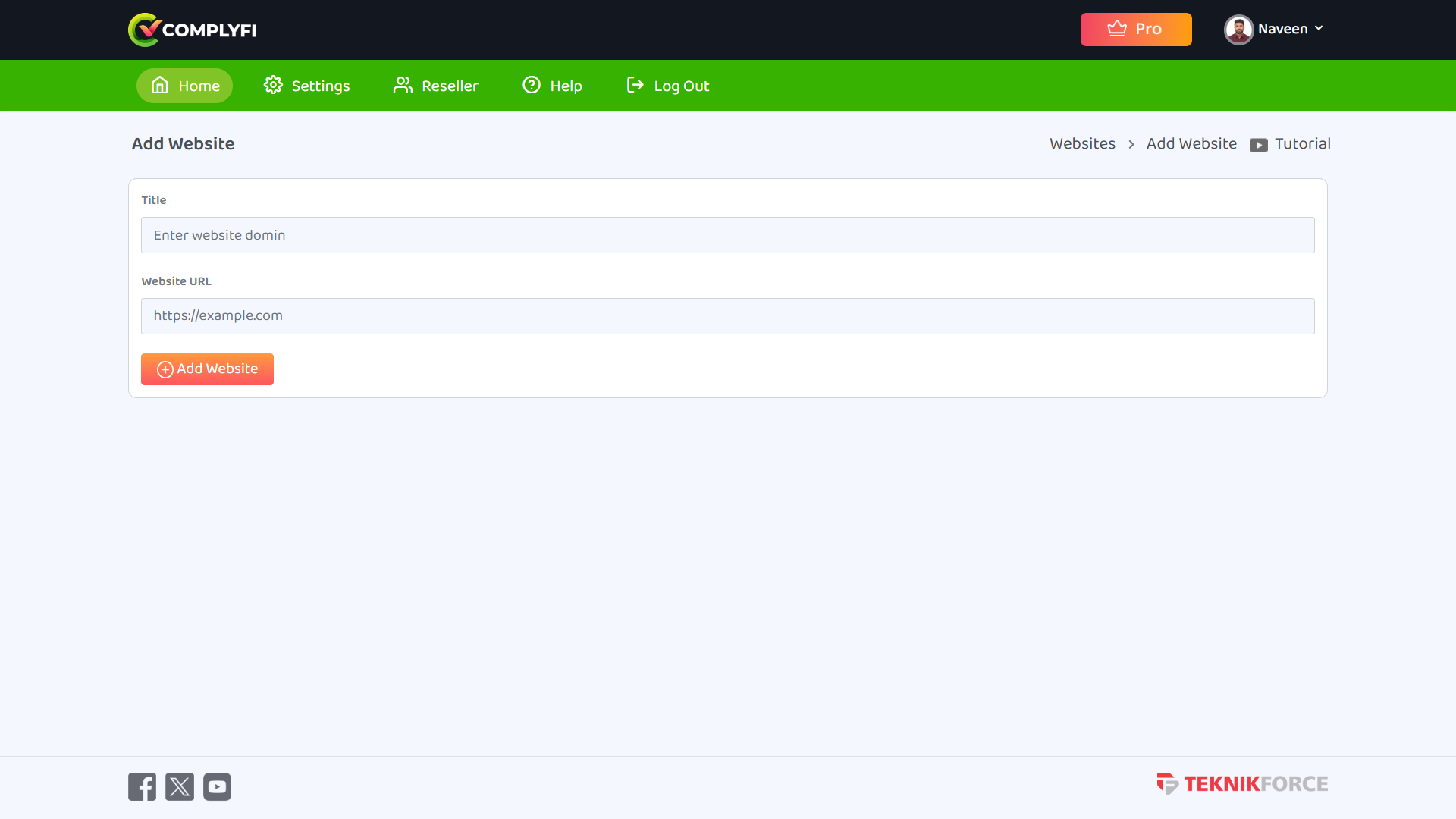Click the Add Website breadcrumb text
The width and height of the screenshot is (1456, 819).
click(1191, 144)
